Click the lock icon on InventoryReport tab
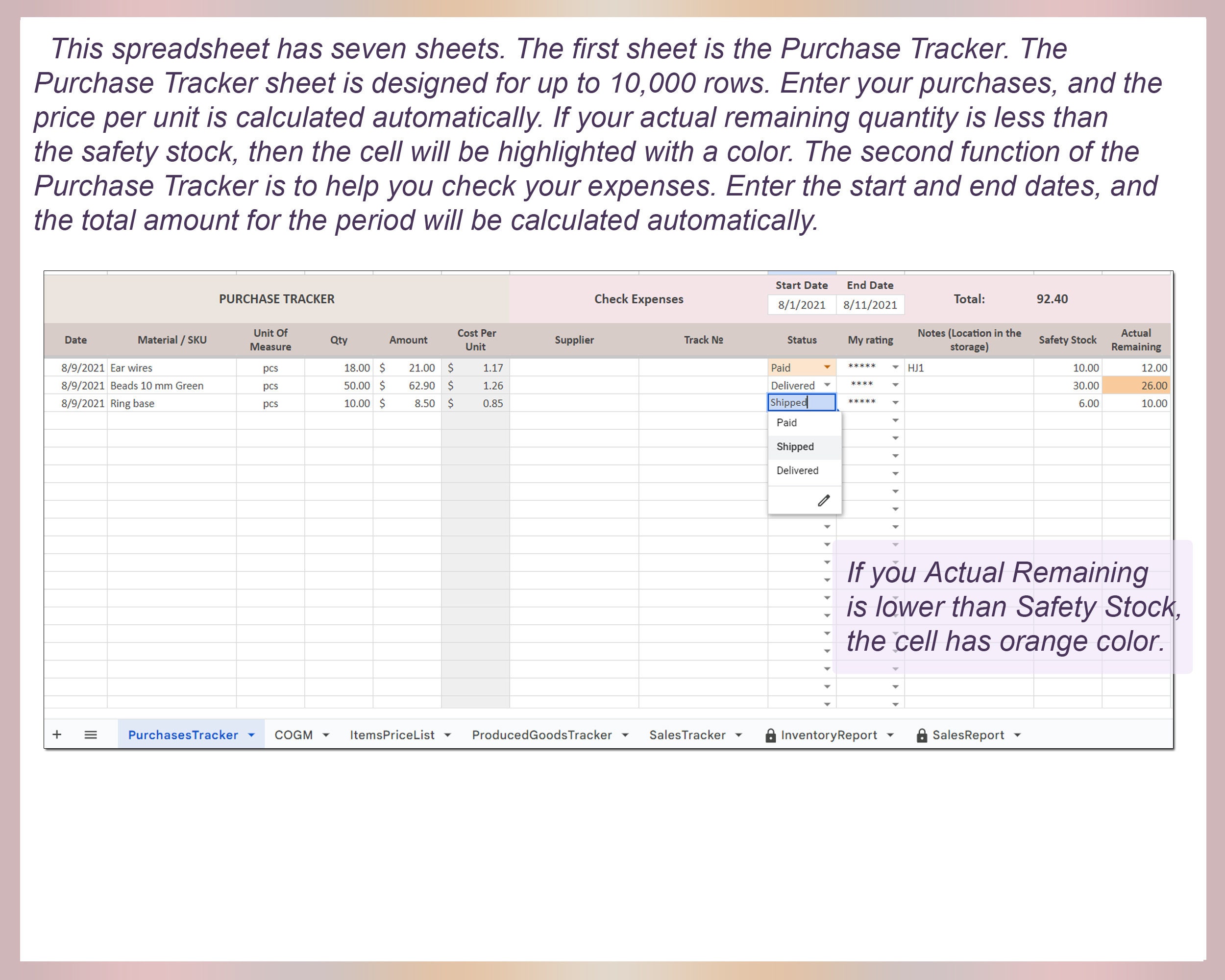This screenshot has height=980, width=1225. pos(771,735)
